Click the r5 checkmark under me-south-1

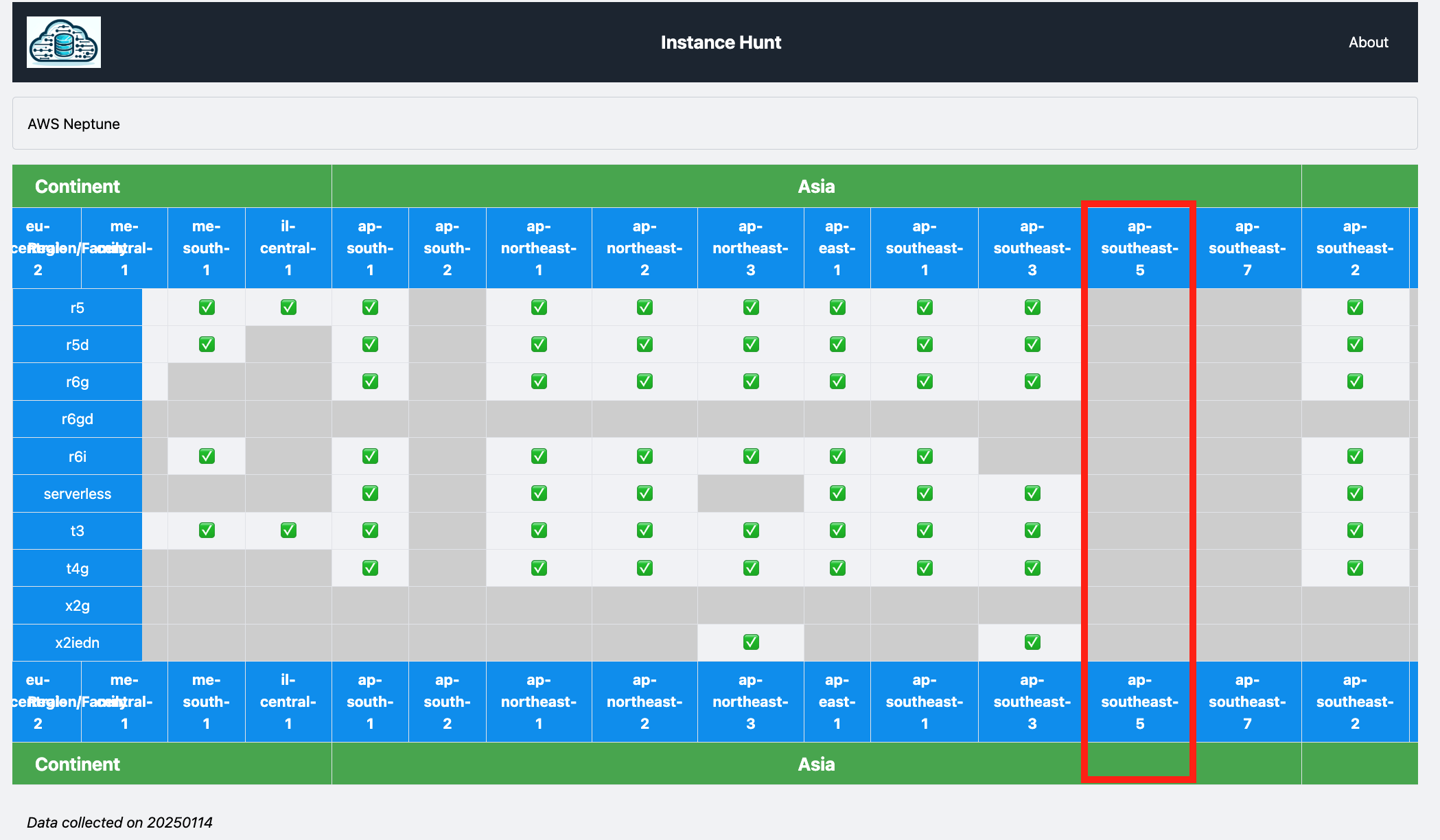207,307
